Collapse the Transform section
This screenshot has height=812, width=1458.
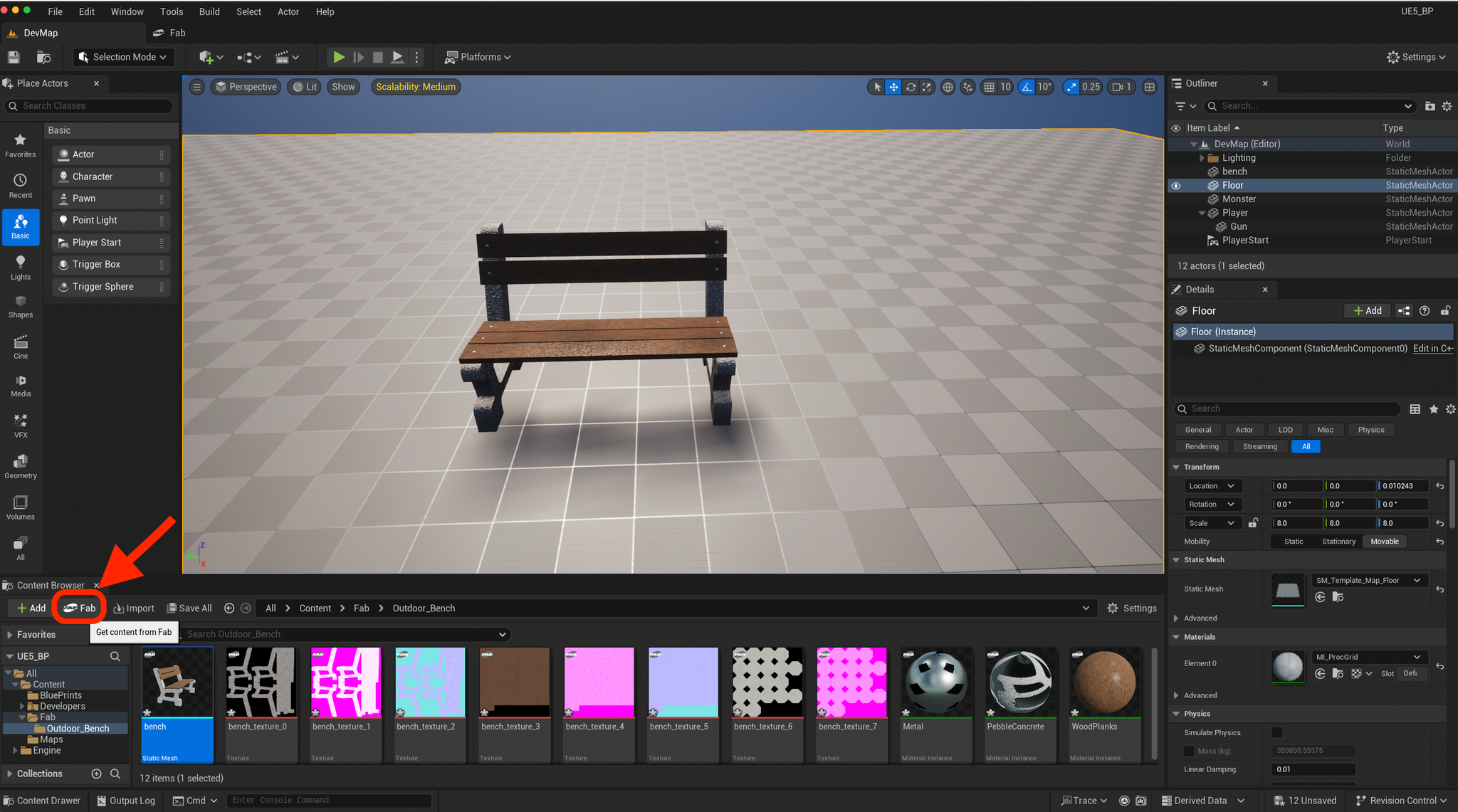pyautogui.click(x=1177, y=468)
